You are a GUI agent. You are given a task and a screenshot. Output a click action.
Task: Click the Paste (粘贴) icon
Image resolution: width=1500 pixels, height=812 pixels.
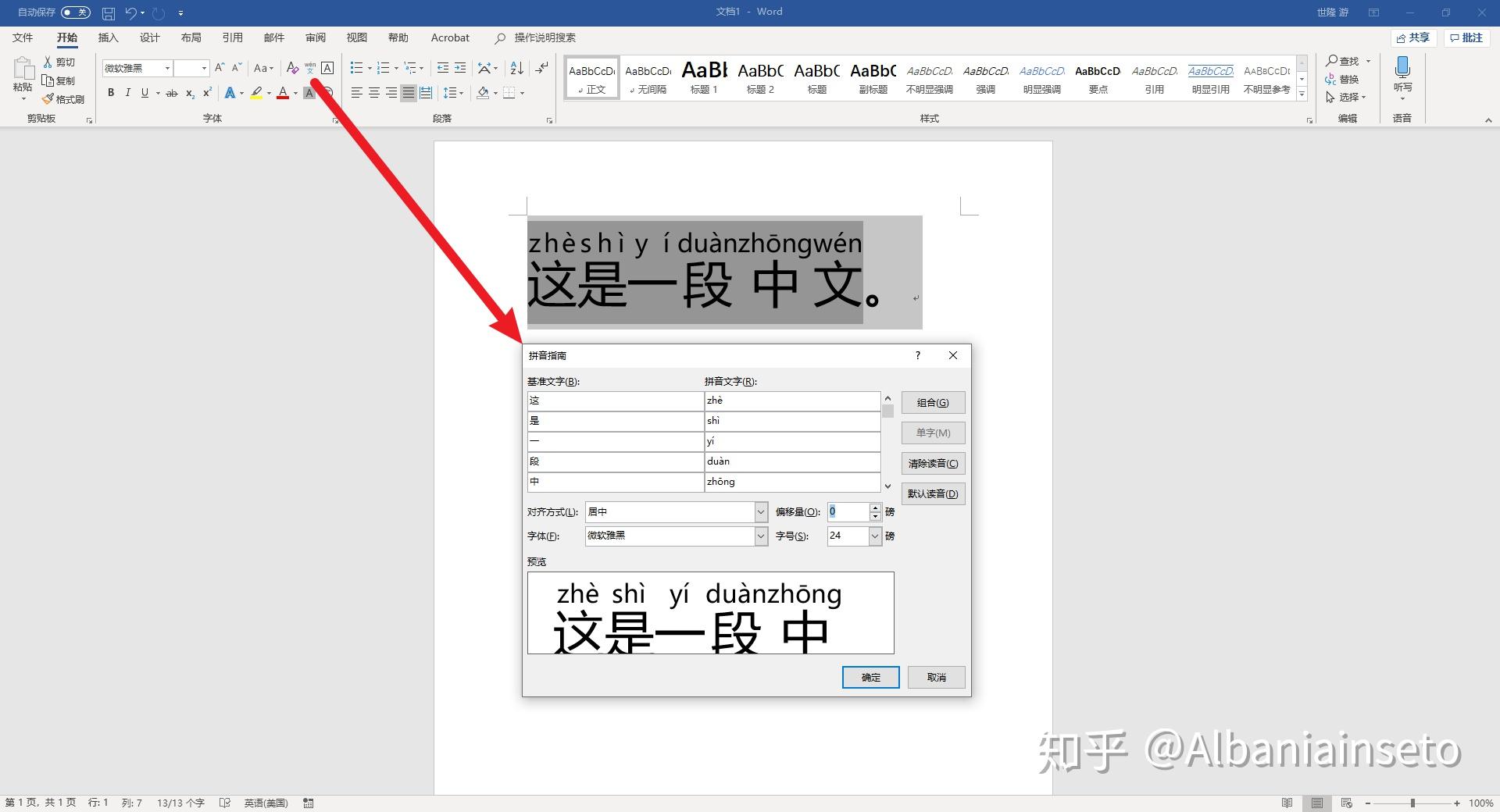(x=23, y=69)
